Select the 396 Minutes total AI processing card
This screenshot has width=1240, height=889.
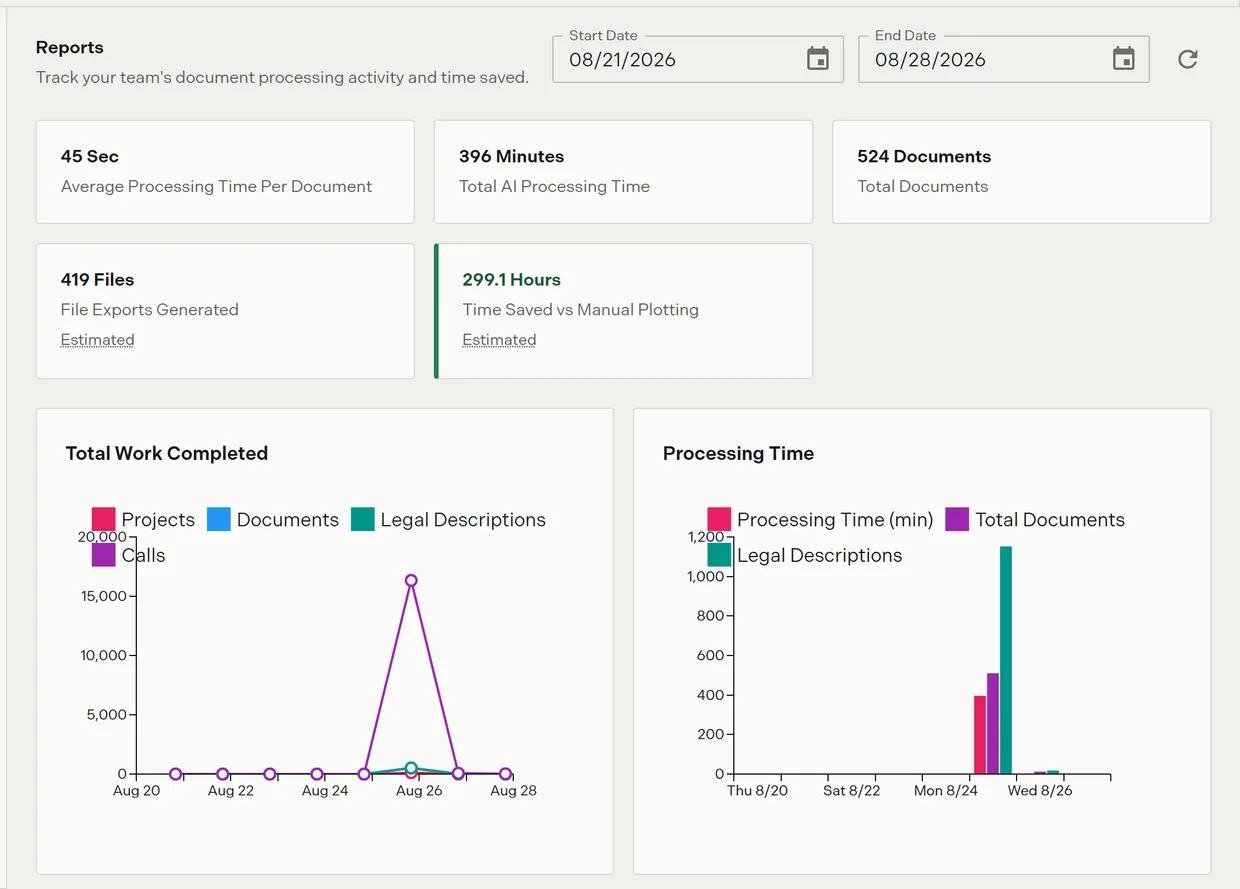click(623, 172)
